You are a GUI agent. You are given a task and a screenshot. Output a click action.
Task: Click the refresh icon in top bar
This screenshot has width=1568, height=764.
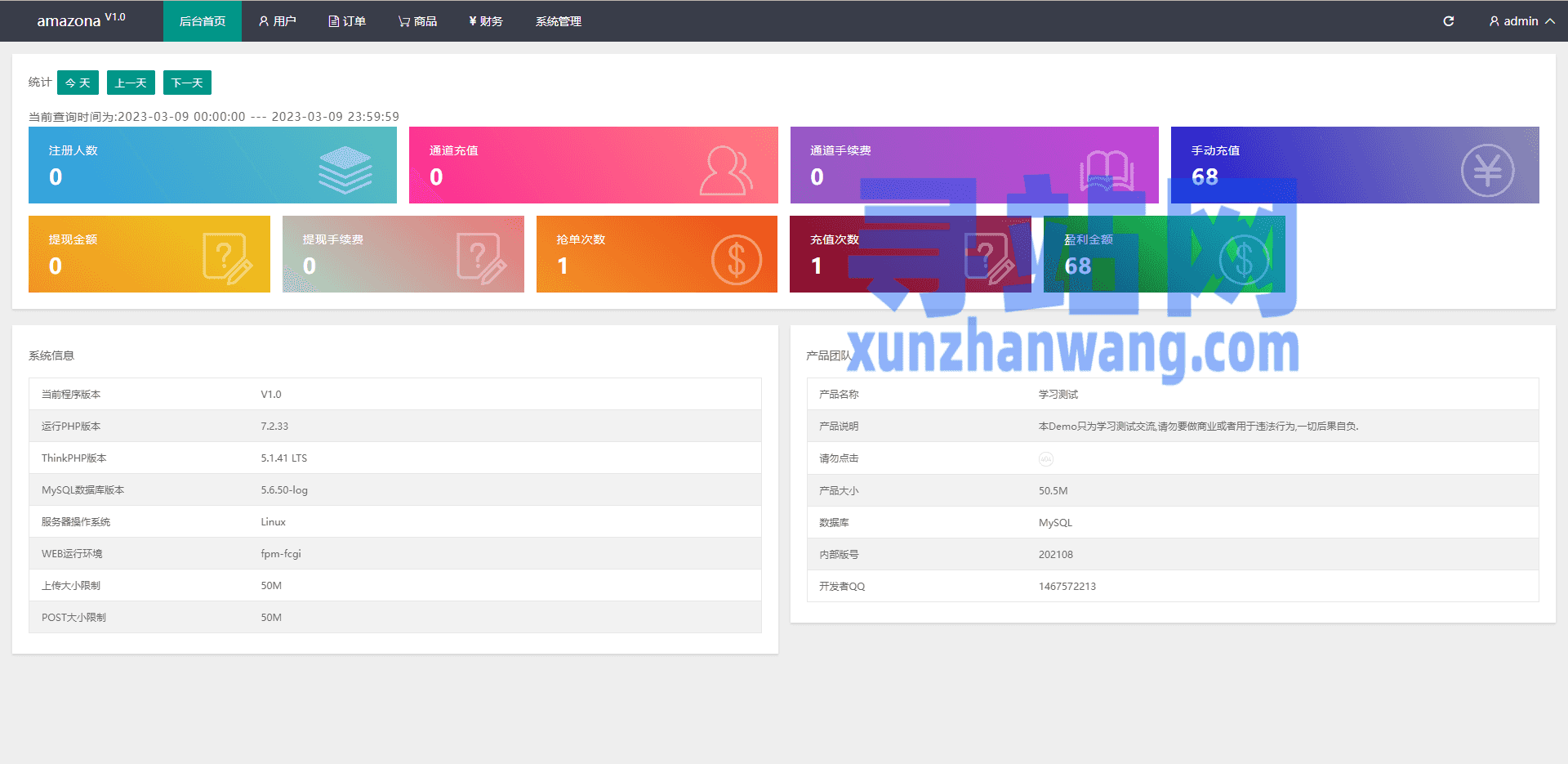point(1448,21)
